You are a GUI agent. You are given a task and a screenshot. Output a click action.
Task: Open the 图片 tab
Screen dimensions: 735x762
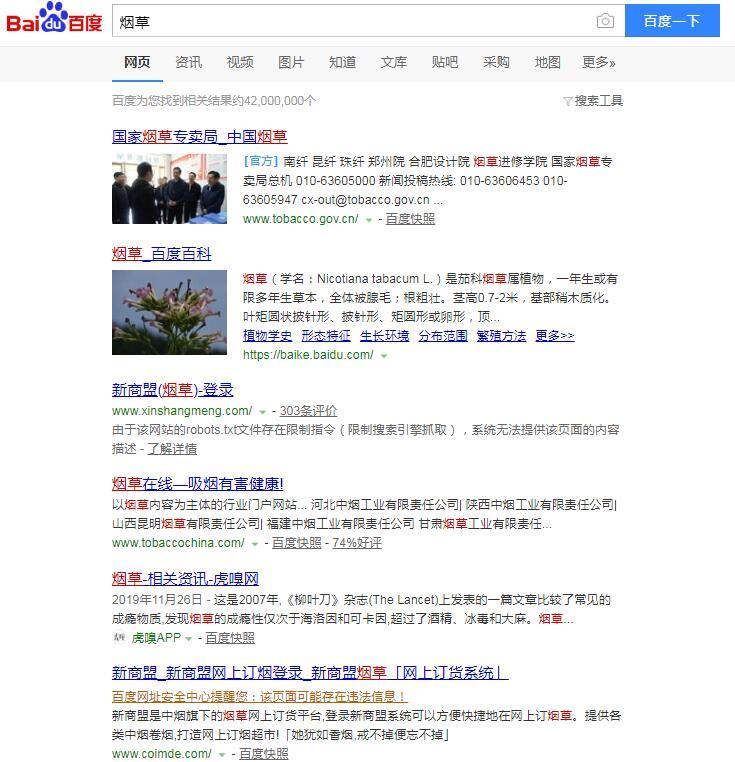tap(291, 62)
